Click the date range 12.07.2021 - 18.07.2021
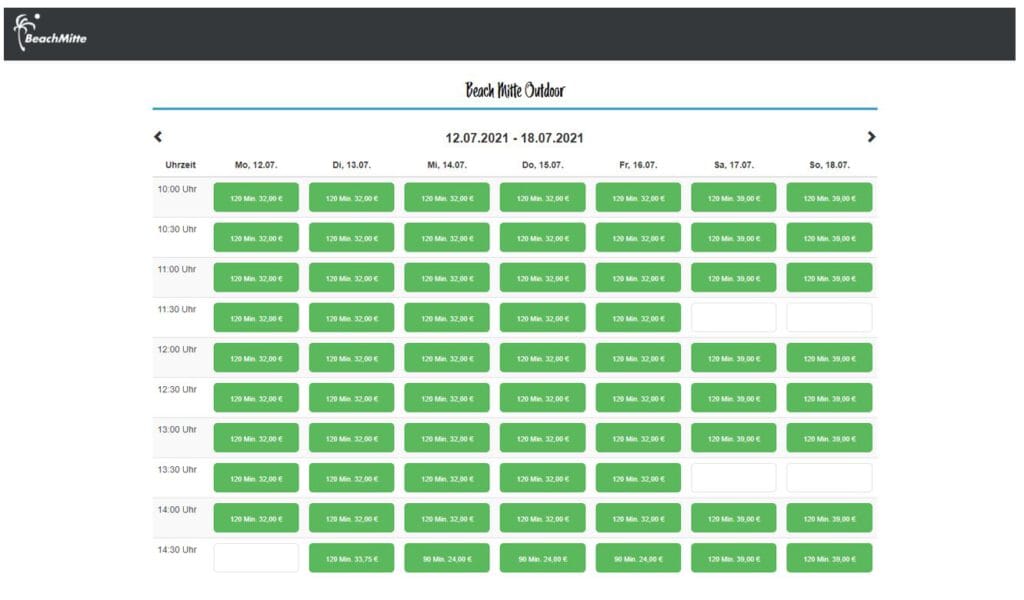Viewport: 1024px width, 600px height. click(x=514, y=137)
